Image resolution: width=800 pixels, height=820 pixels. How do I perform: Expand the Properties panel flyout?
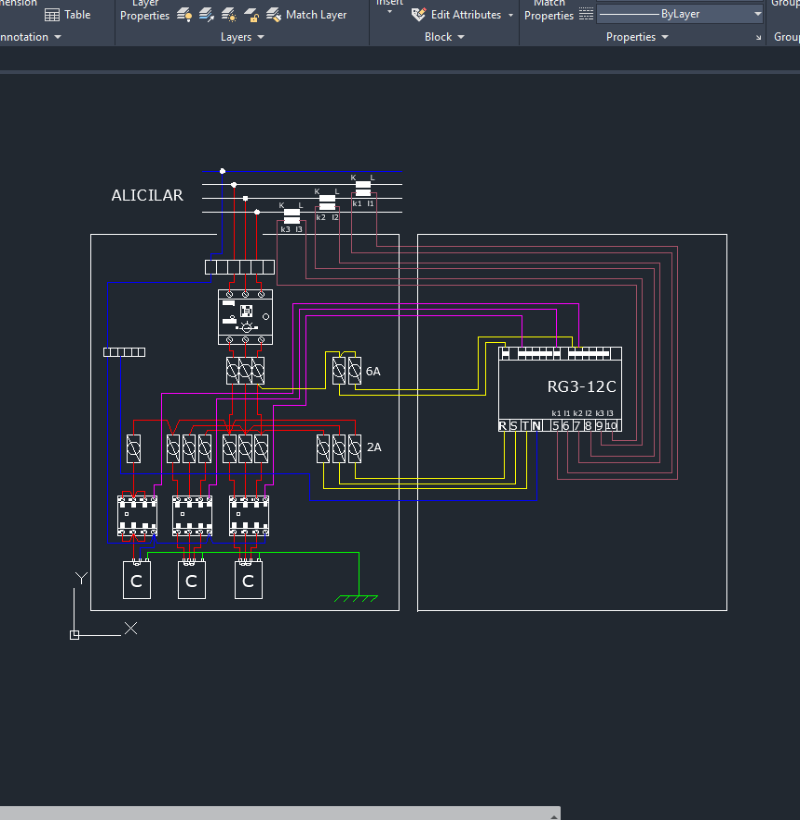point(664,38)
